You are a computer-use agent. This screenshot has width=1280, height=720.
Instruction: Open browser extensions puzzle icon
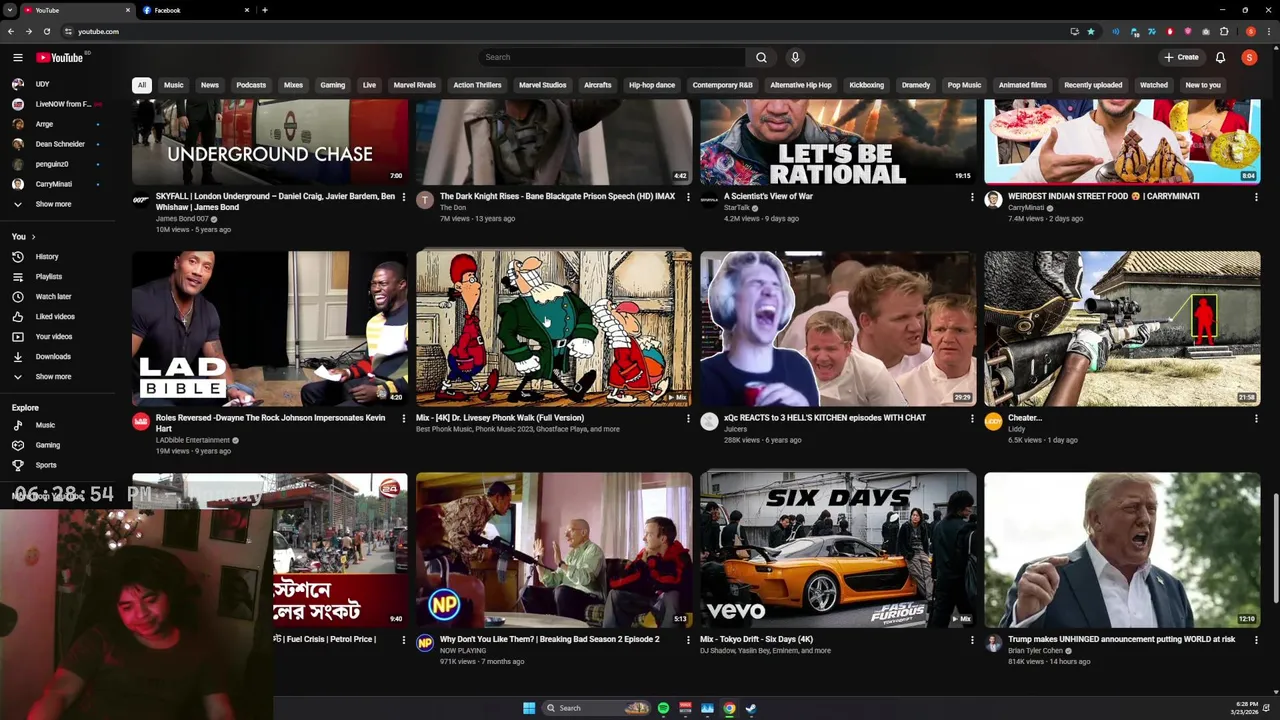pos(1224,31)
